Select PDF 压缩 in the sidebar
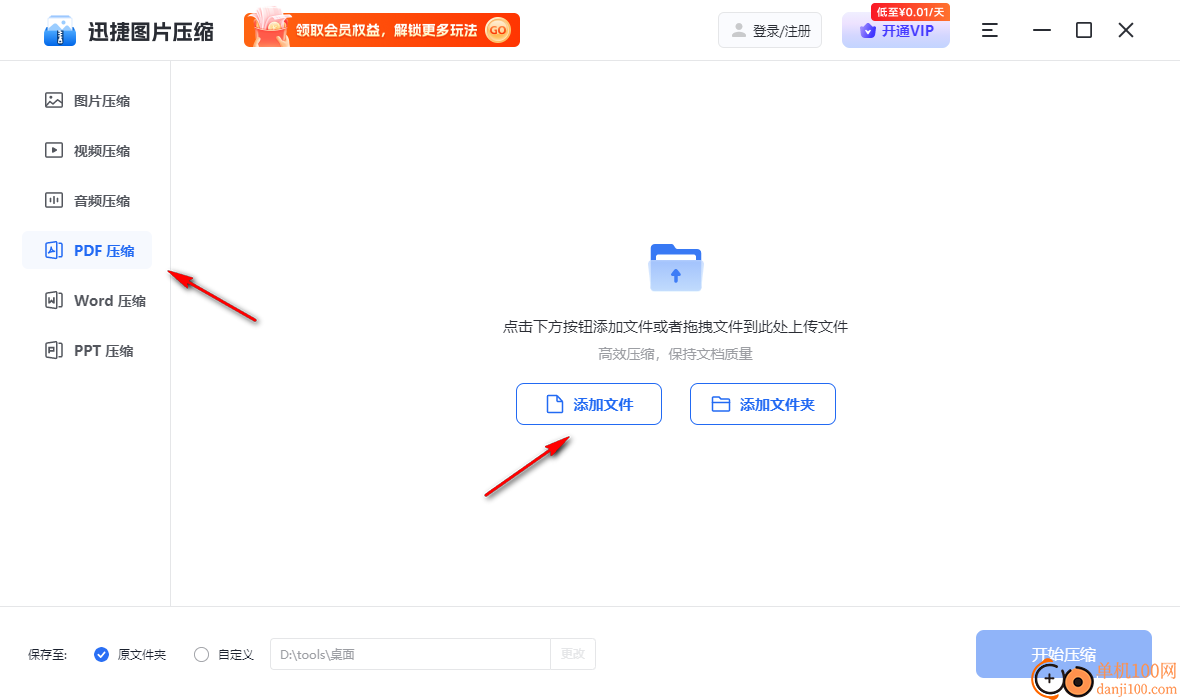 pyautogui.click(x=87, y=251)
